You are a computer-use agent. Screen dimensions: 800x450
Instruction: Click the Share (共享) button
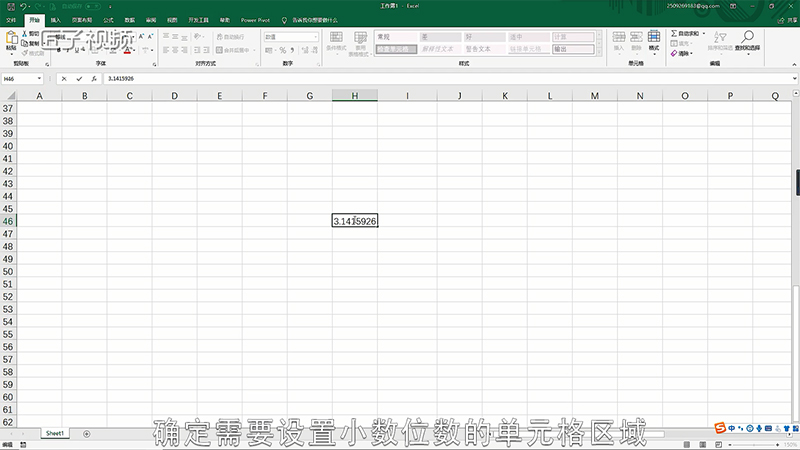tap(788, 20)
